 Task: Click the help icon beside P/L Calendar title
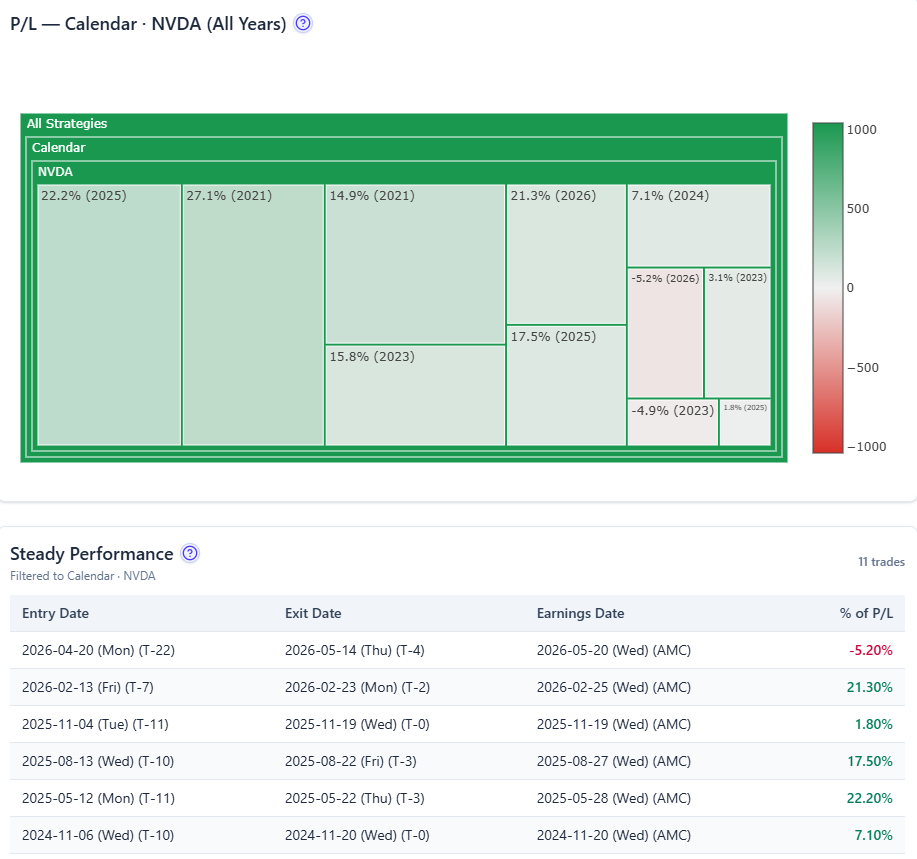[303, 23]
